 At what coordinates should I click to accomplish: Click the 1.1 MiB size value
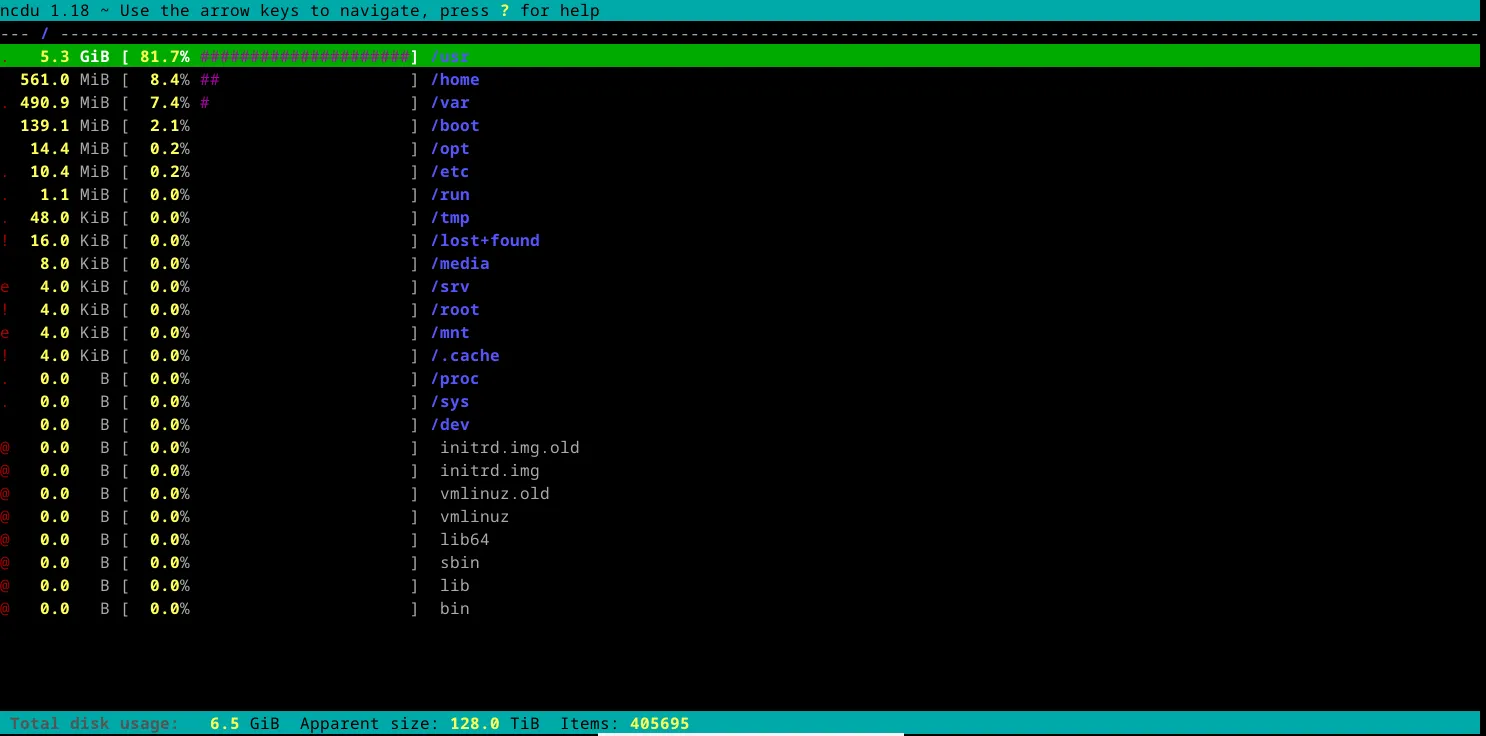(75, 195)
